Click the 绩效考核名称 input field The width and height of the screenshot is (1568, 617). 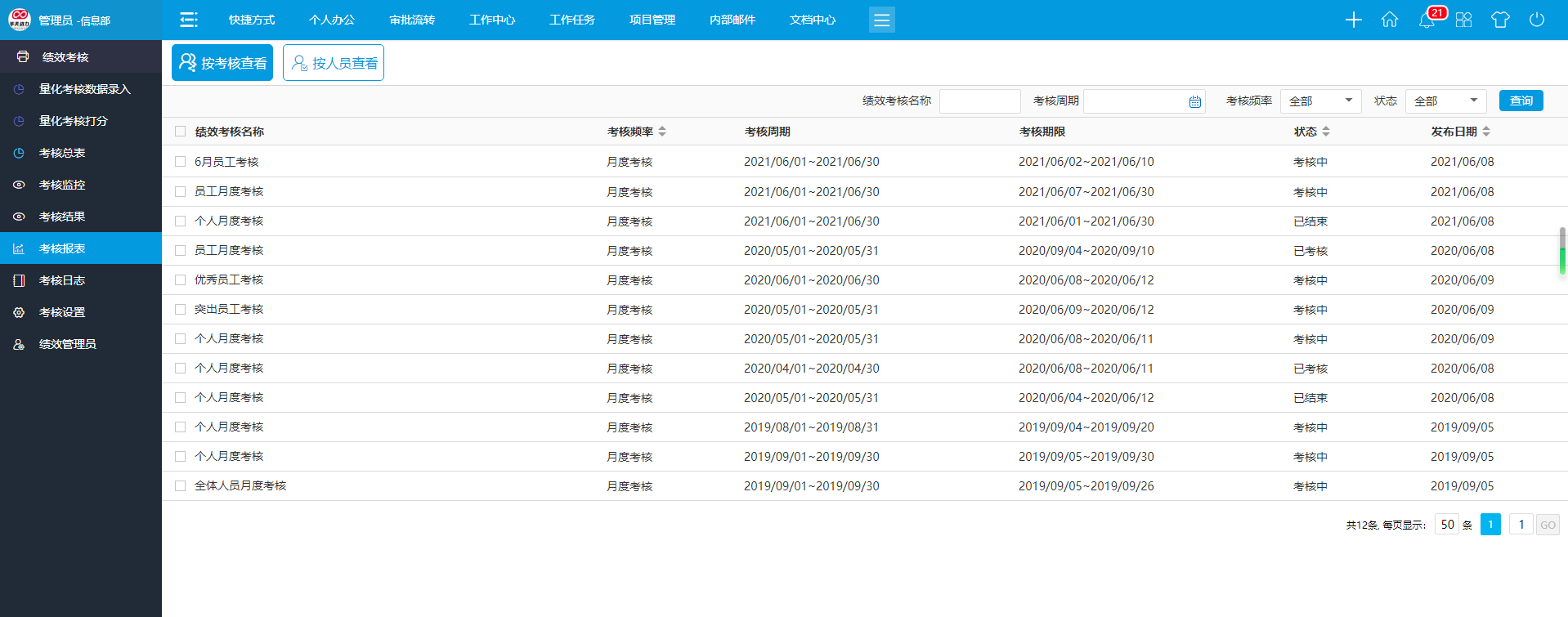979,101
